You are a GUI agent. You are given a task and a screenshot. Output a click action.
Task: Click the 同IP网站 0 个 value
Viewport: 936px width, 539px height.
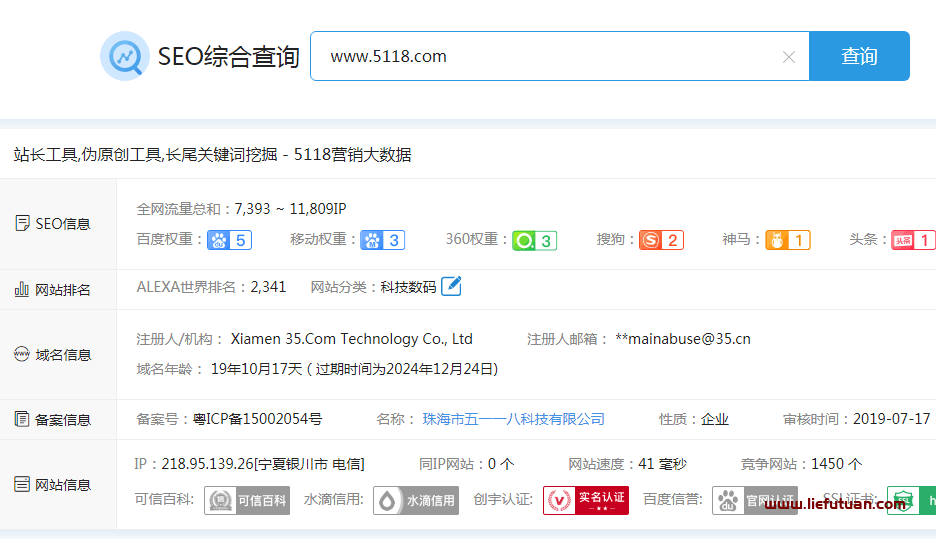tap(501, 464)
